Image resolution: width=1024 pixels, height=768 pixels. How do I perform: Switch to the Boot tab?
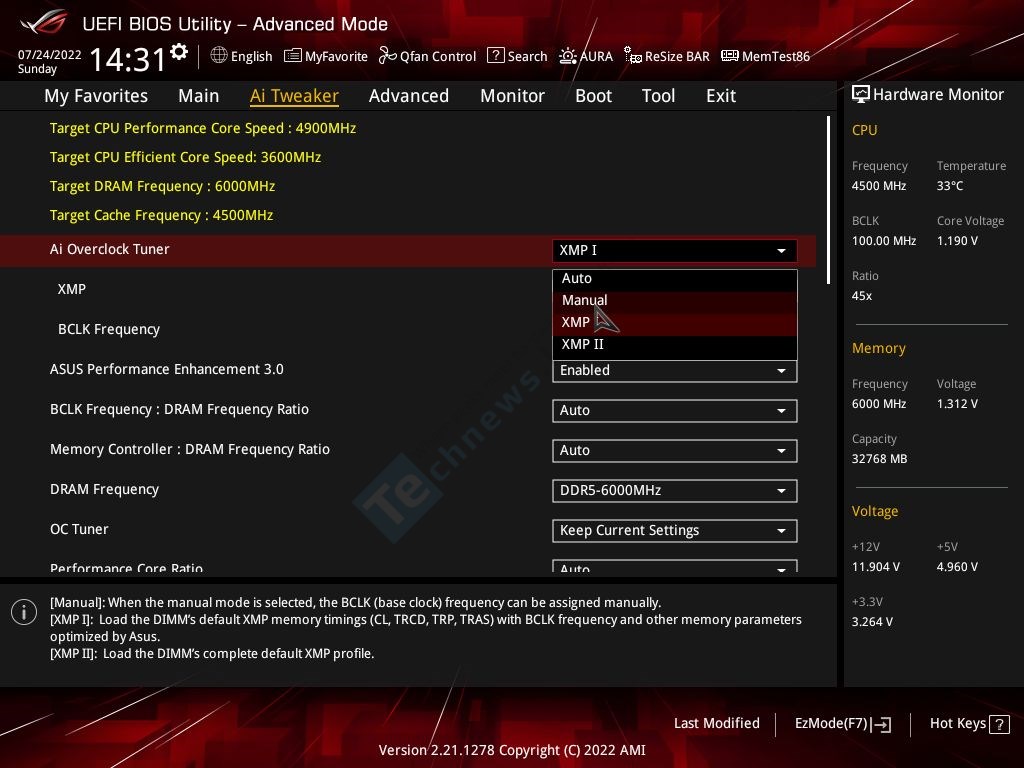click(594, 96)
